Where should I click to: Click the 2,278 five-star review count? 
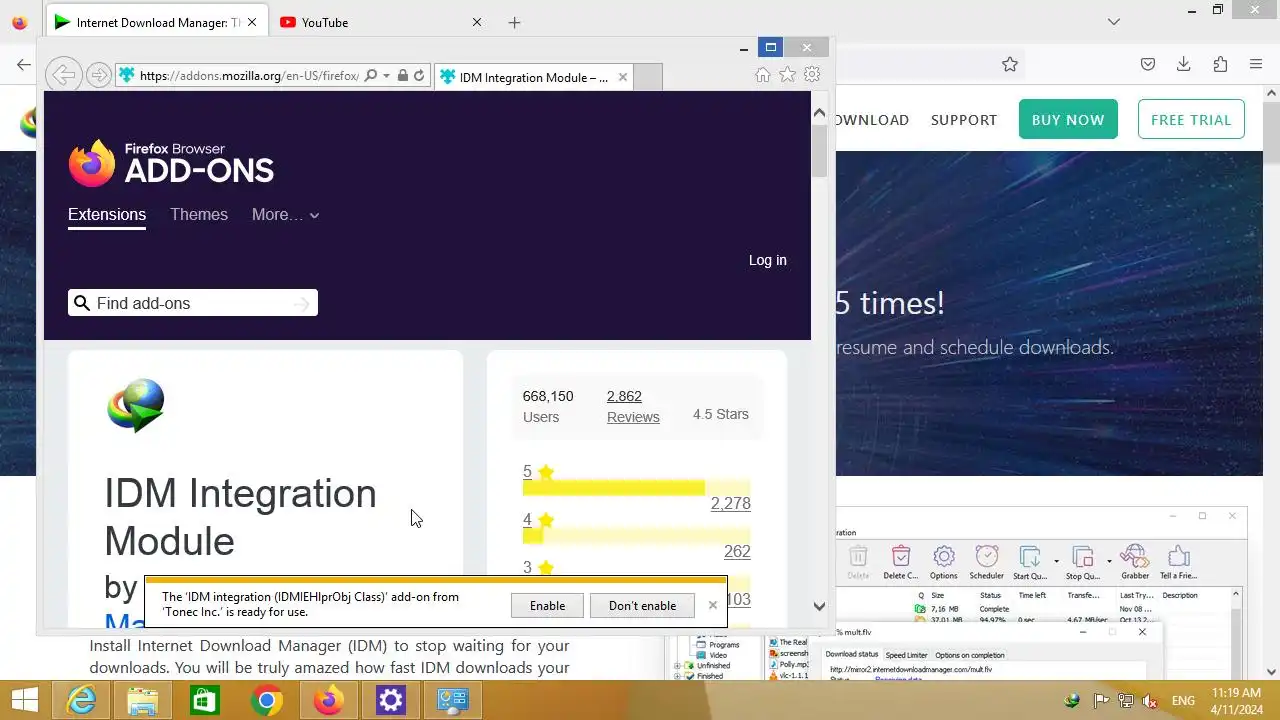pyautogui.click(x=730, y=503)
